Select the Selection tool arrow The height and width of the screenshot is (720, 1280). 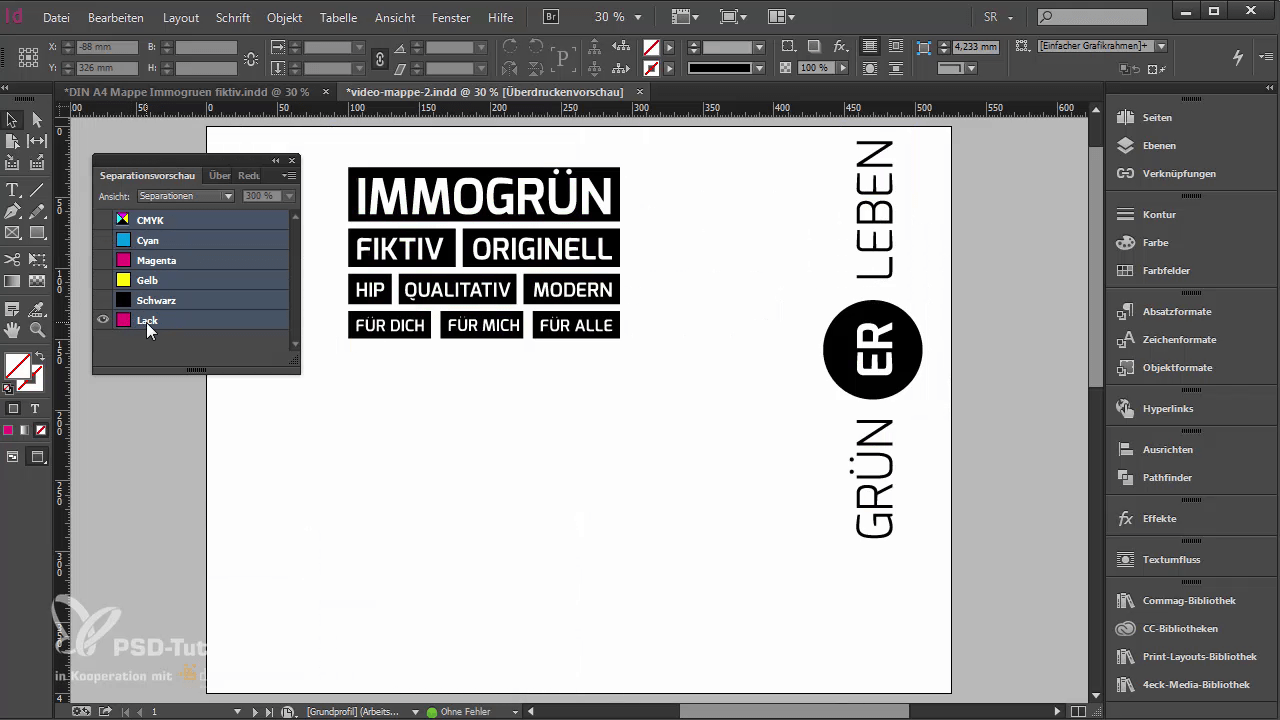(12, 120)
